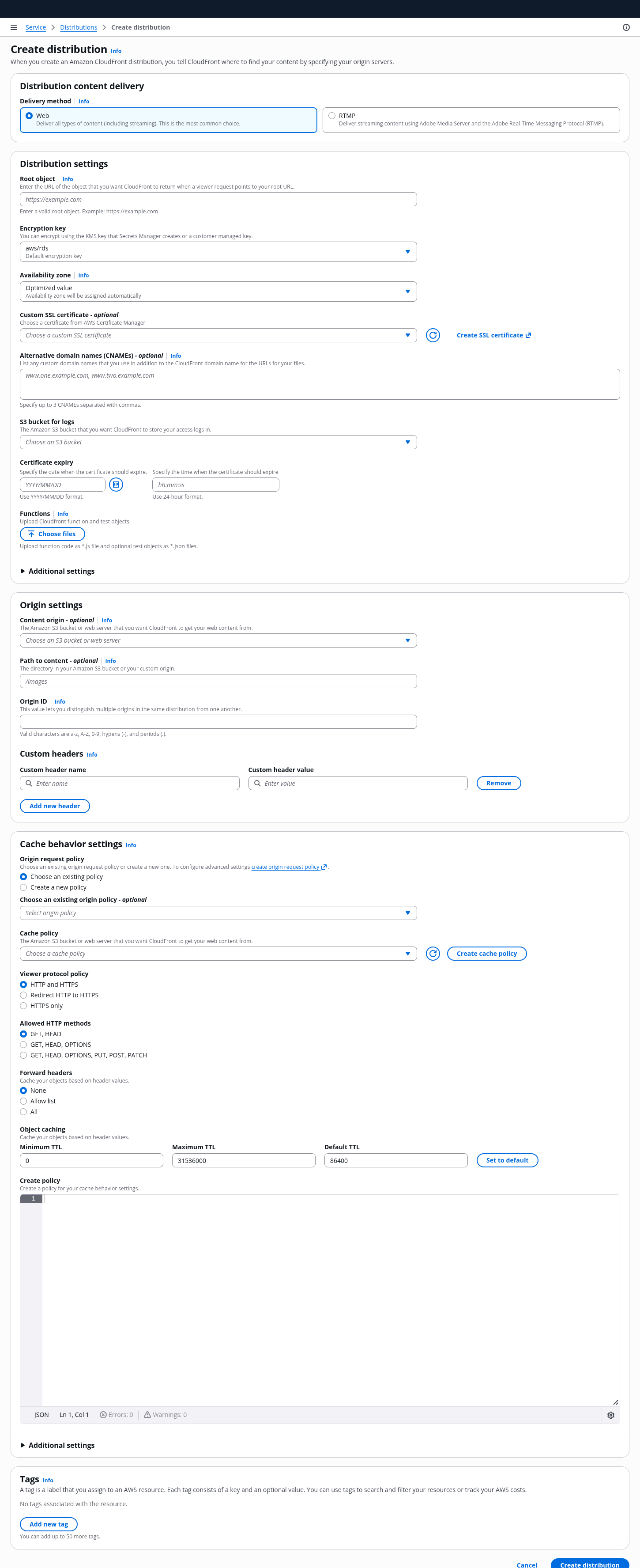Refresh the SSL certificate list
Viewport: 640px width, 1568px height.
point(433,335)
